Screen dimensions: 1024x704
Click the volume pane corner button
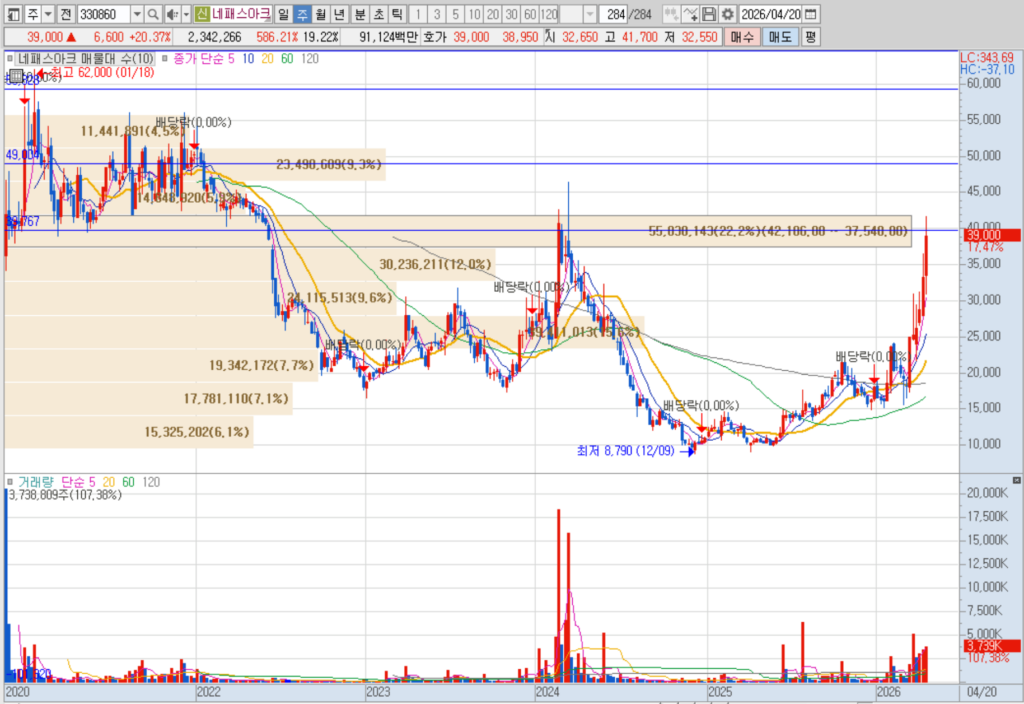click(1016, 480)
